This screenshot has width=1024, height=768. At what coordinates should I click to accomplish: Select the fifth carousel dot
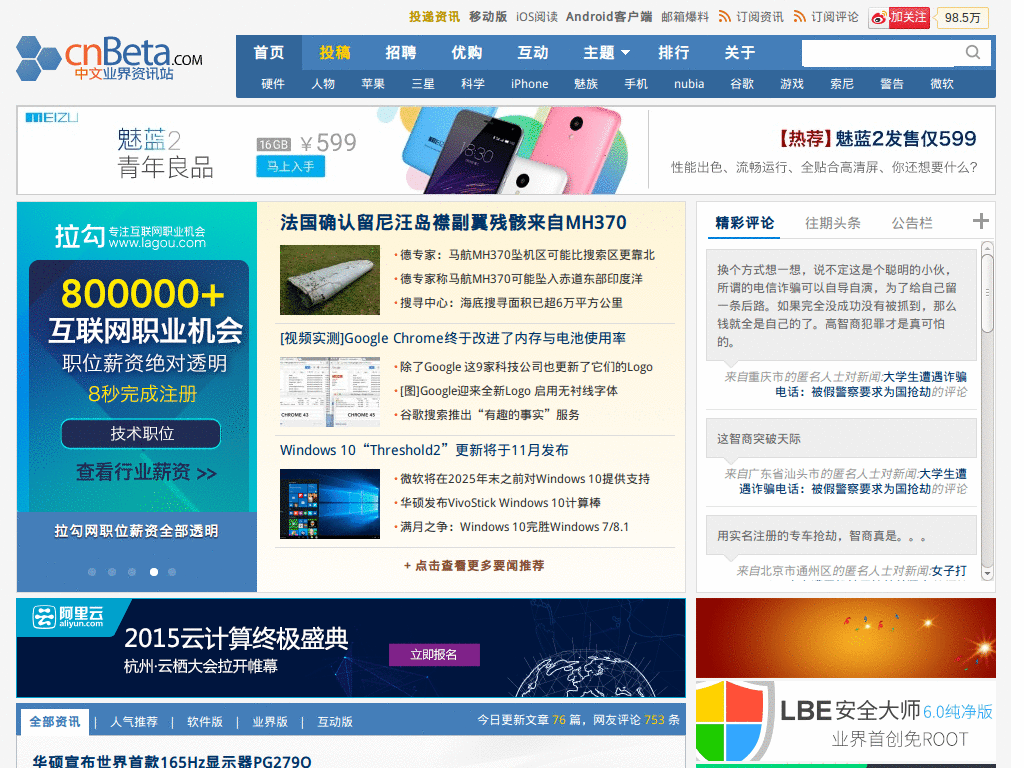pos(172,572)
